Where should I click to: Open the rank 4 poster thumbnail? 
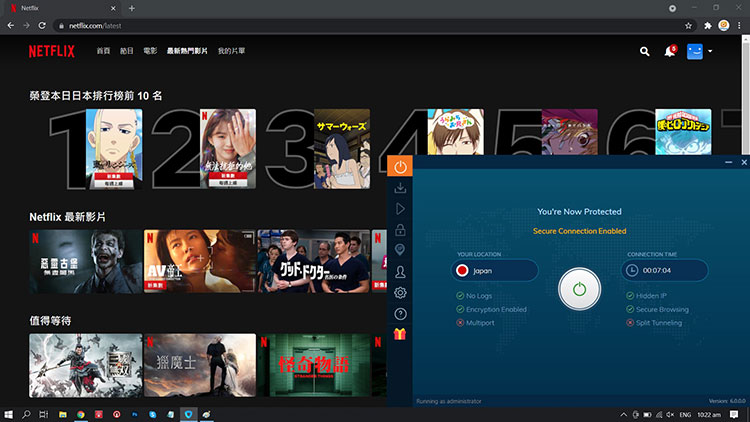[x=455, y=132]
